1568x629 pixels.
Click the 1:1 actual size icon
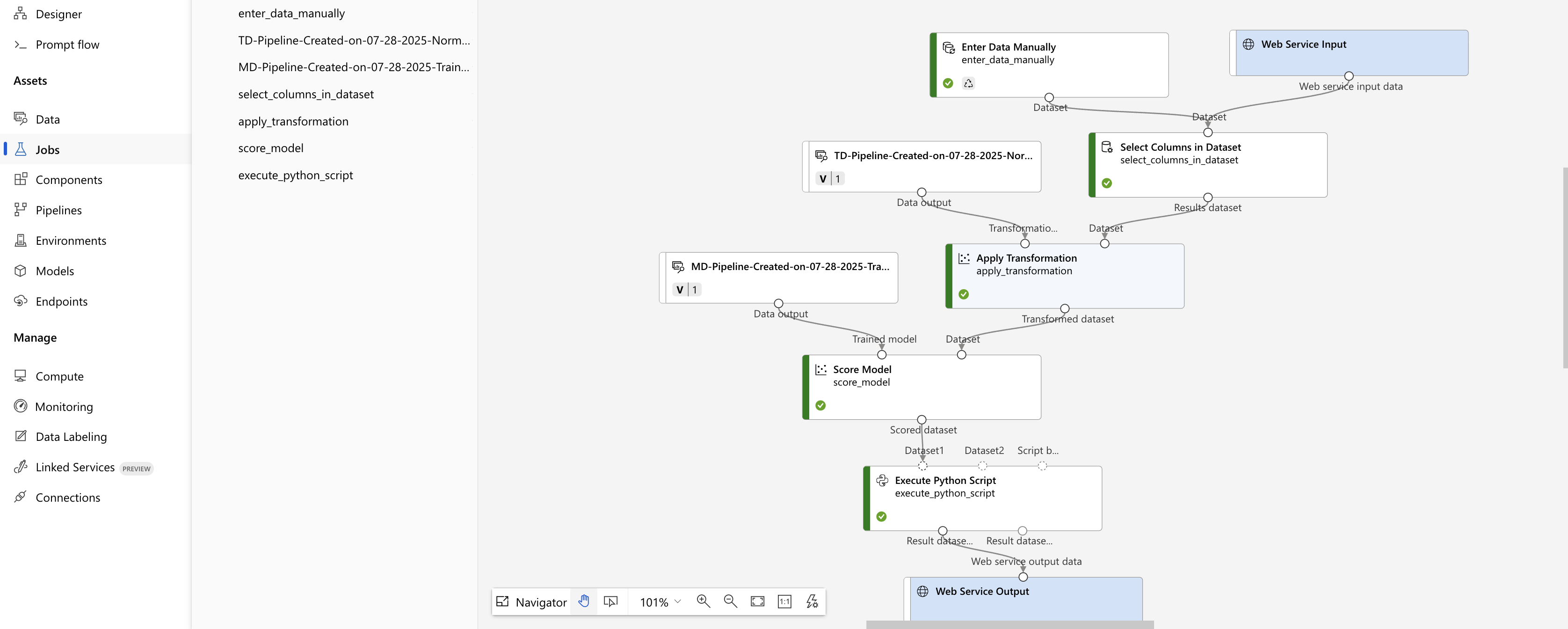(784, 601)
